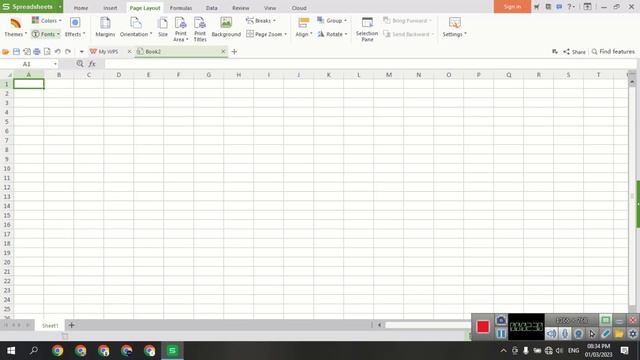Click the Share button
The height and width of the screenshot is (360, 640).
[574, 51]
